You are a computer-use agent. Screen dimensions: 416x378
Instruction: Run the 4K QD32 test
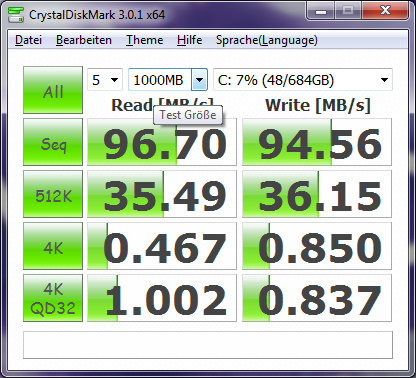(53, 298)
